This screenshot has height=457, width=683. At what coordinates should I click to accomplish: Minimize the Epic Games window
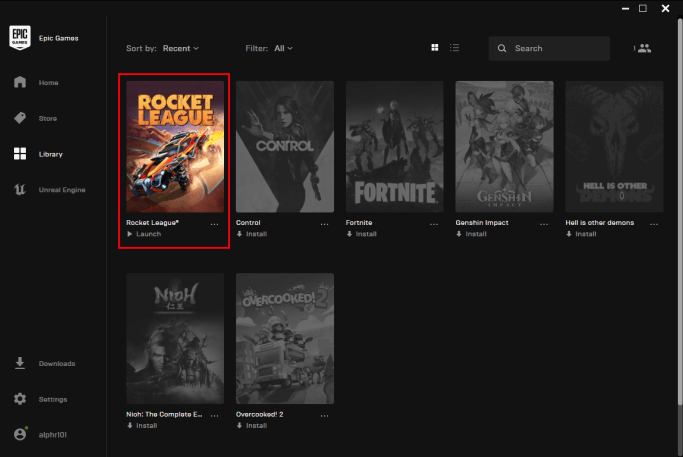(x=625, y=8)
